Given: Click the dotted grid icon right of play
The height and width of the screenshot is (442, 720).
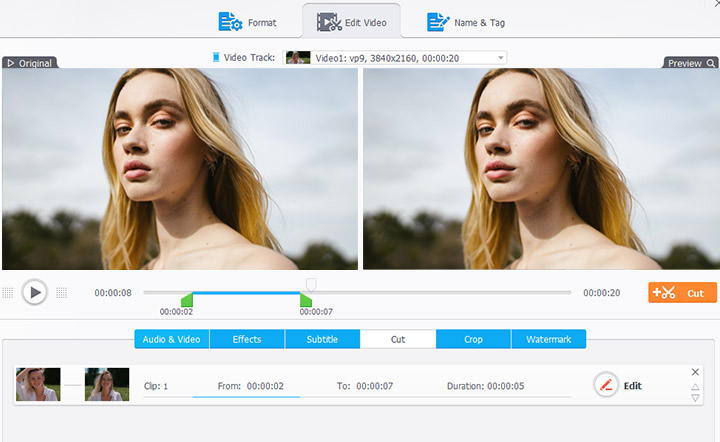Looking at the screenshot, I should click(62, 292).
